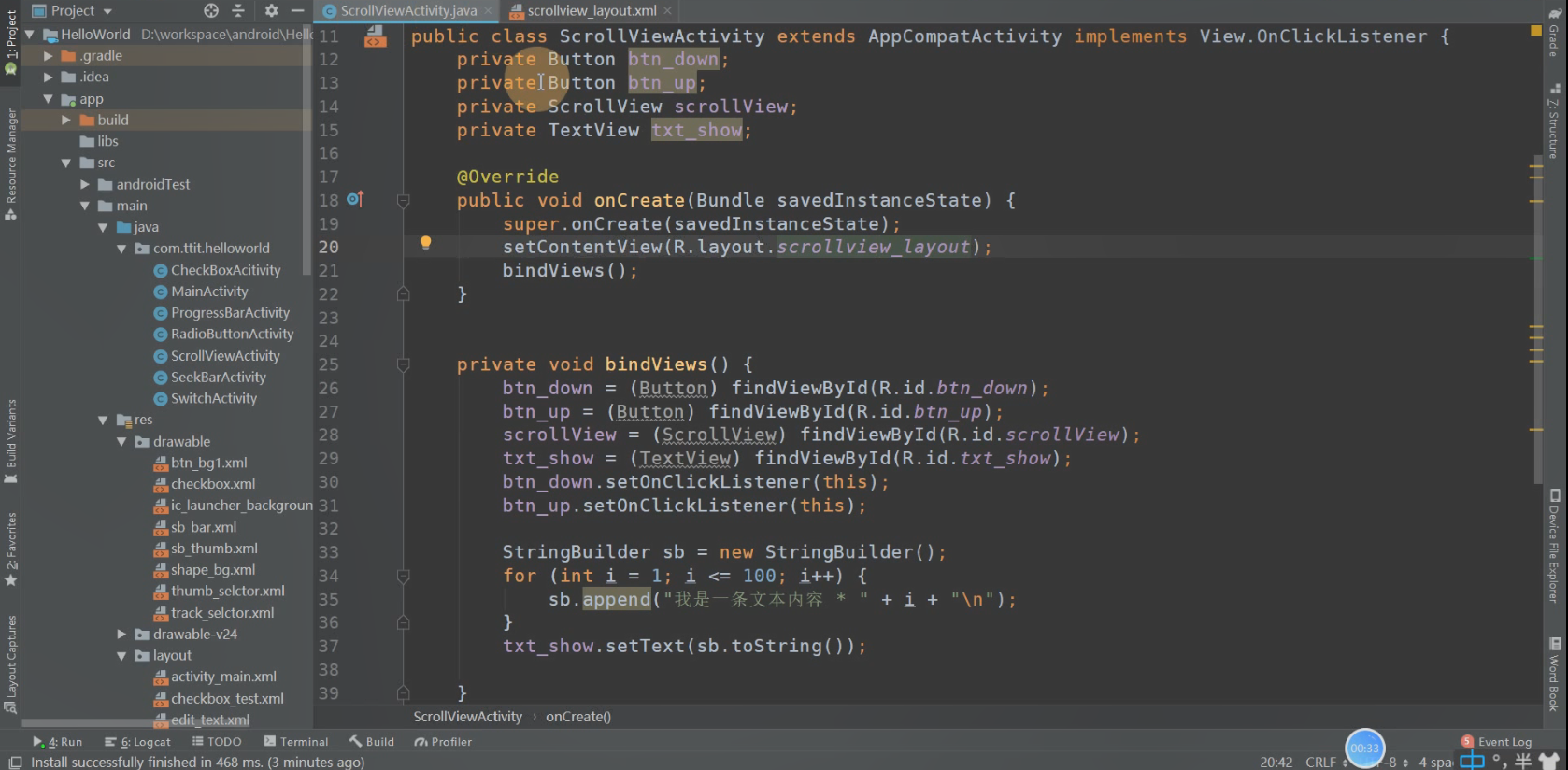Open the Project view selector dropdown

pos(73,10)
